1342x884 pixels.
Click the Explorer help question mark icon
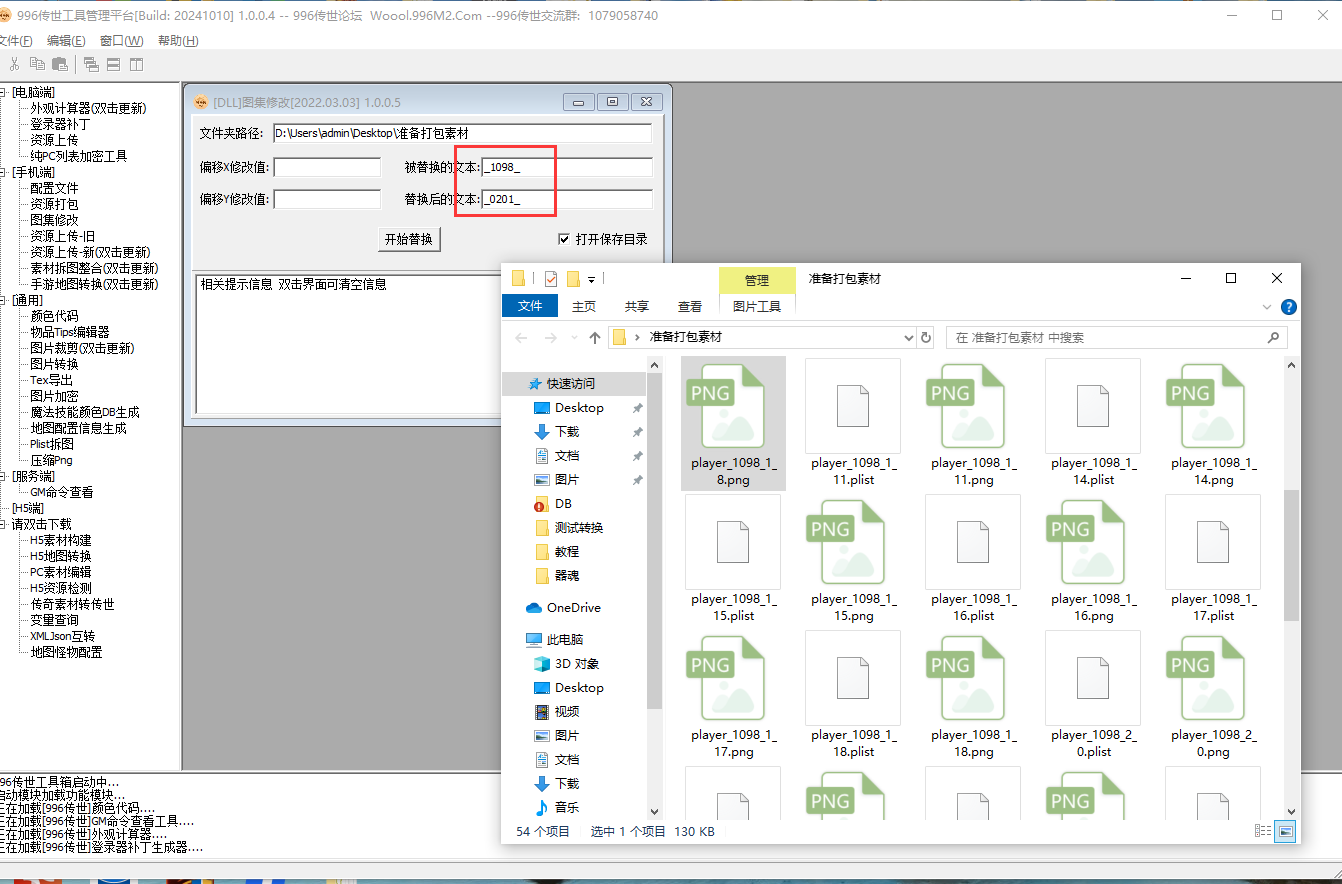(x=1289, y=307)
